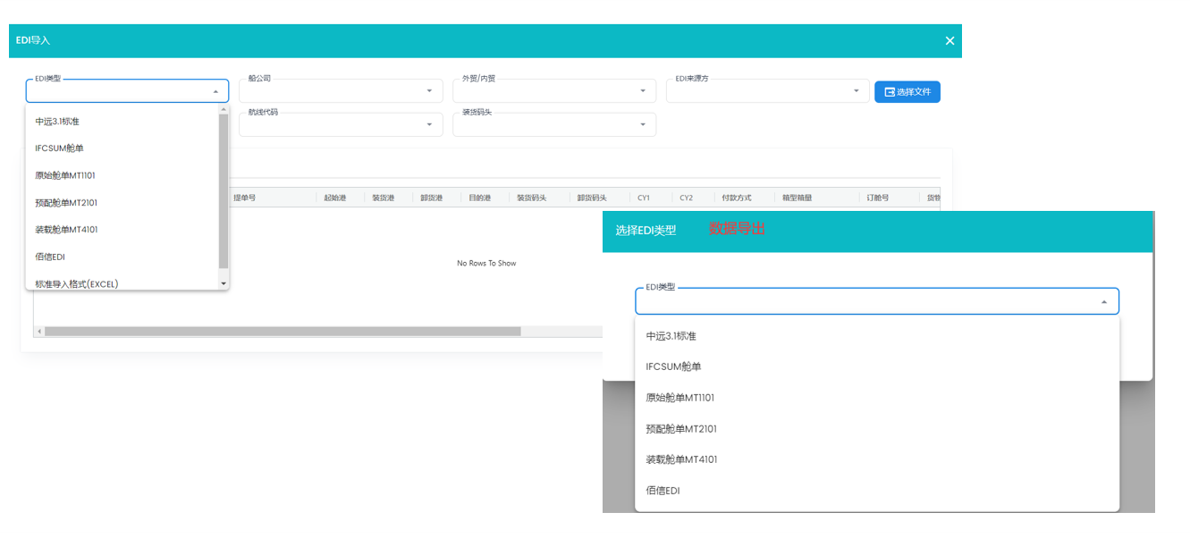Select 装载舱单MT4101 in the 选择EDI类型 dialog list
This screenshot has width=1190, height=533.
tap(681, 460)
